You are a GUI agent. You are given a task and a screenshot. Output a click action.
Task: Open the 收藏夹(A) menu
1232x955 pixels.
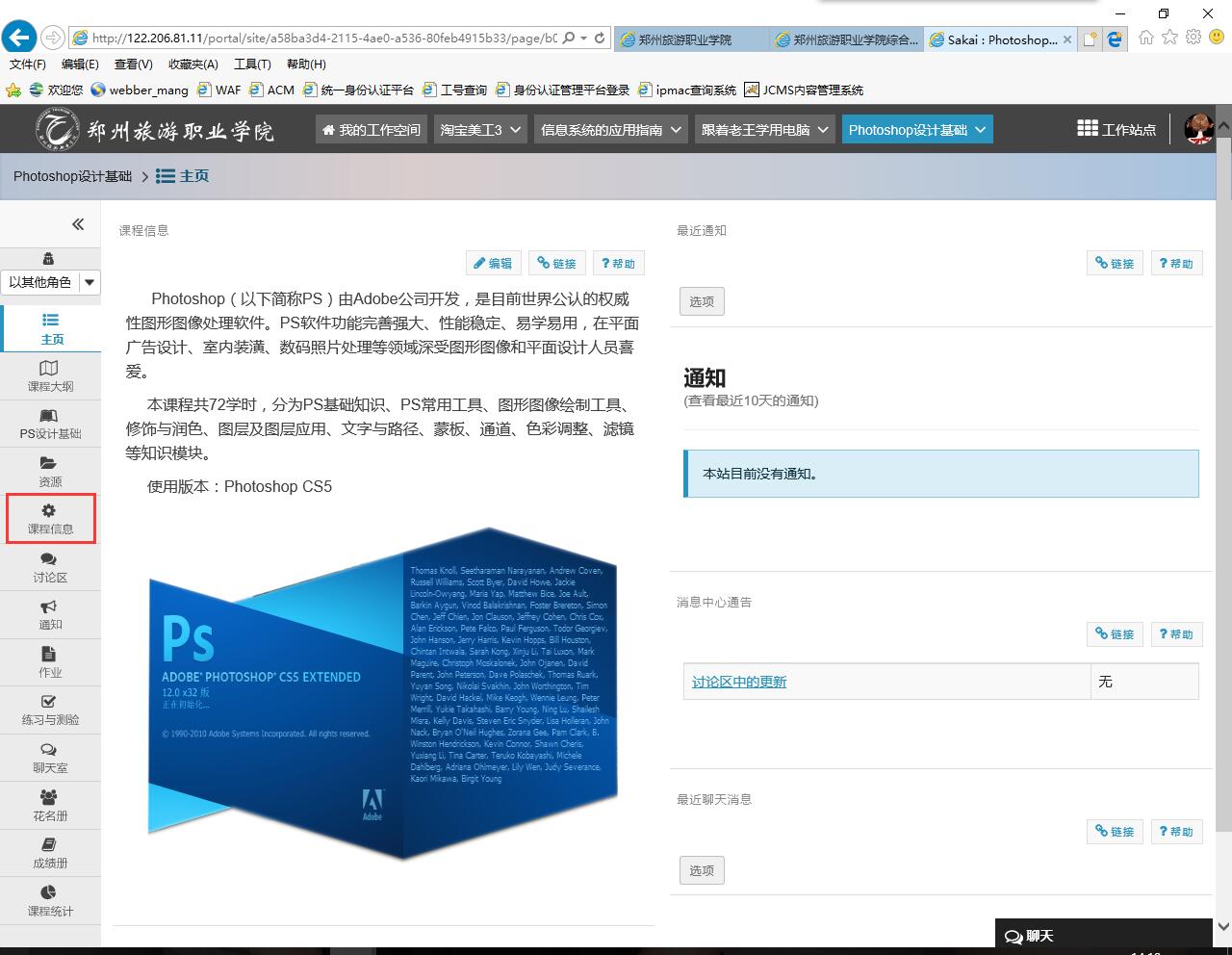click(192, 65)
